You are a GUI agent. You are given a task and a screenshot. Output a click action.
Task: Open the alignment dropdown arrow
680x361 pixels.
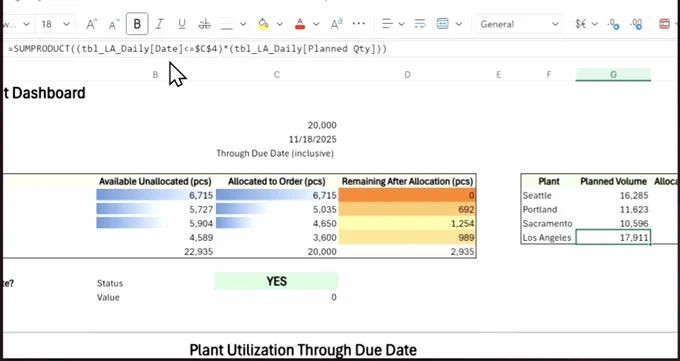point(401,24)
